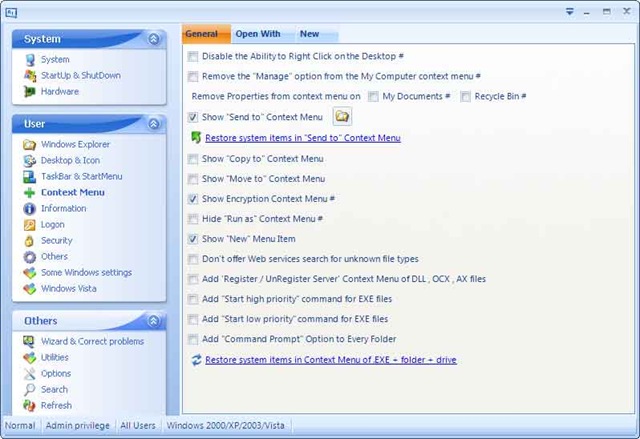Click the application icon in title bar

click(11, 13)
